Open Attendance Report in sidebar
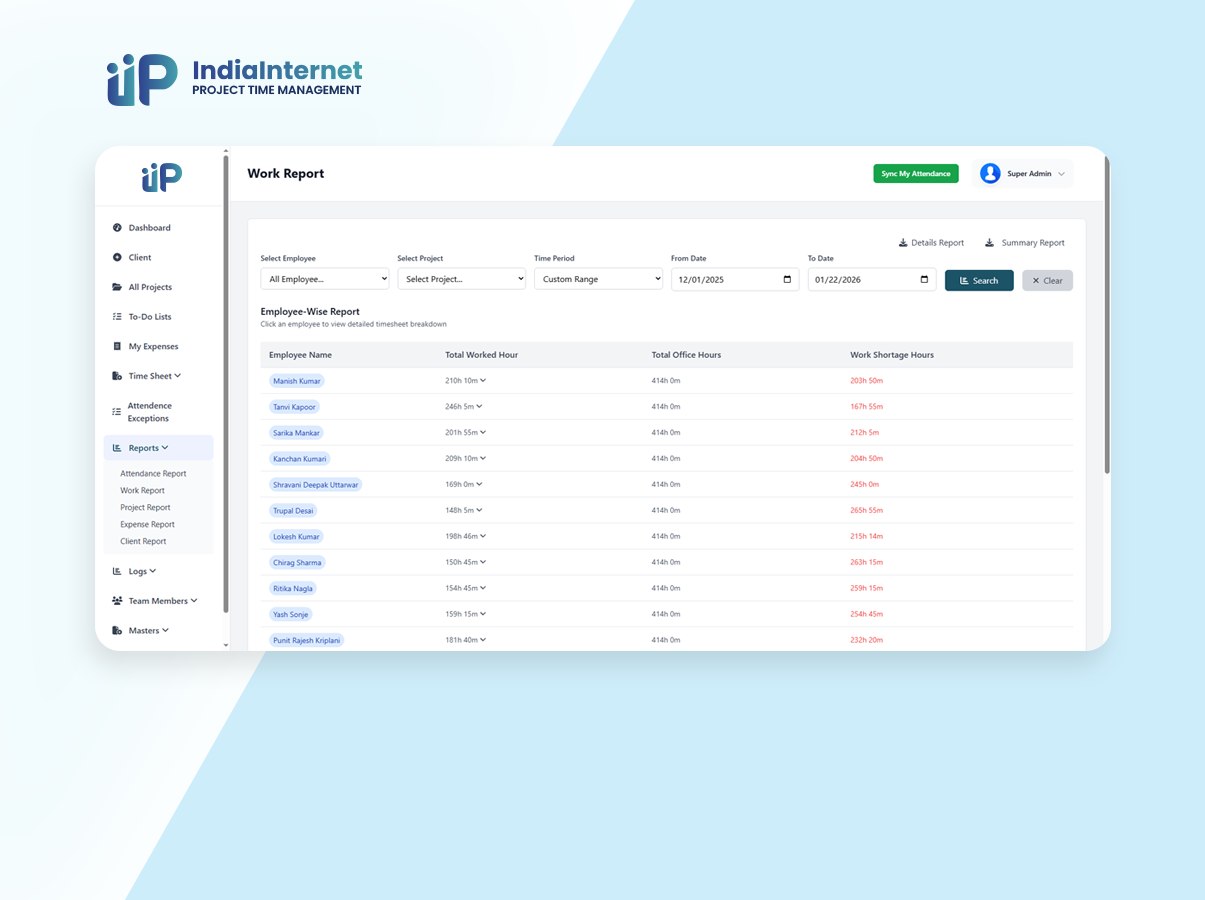The image size is (1205, 900). pyautogui.click(x=153, y=474)
